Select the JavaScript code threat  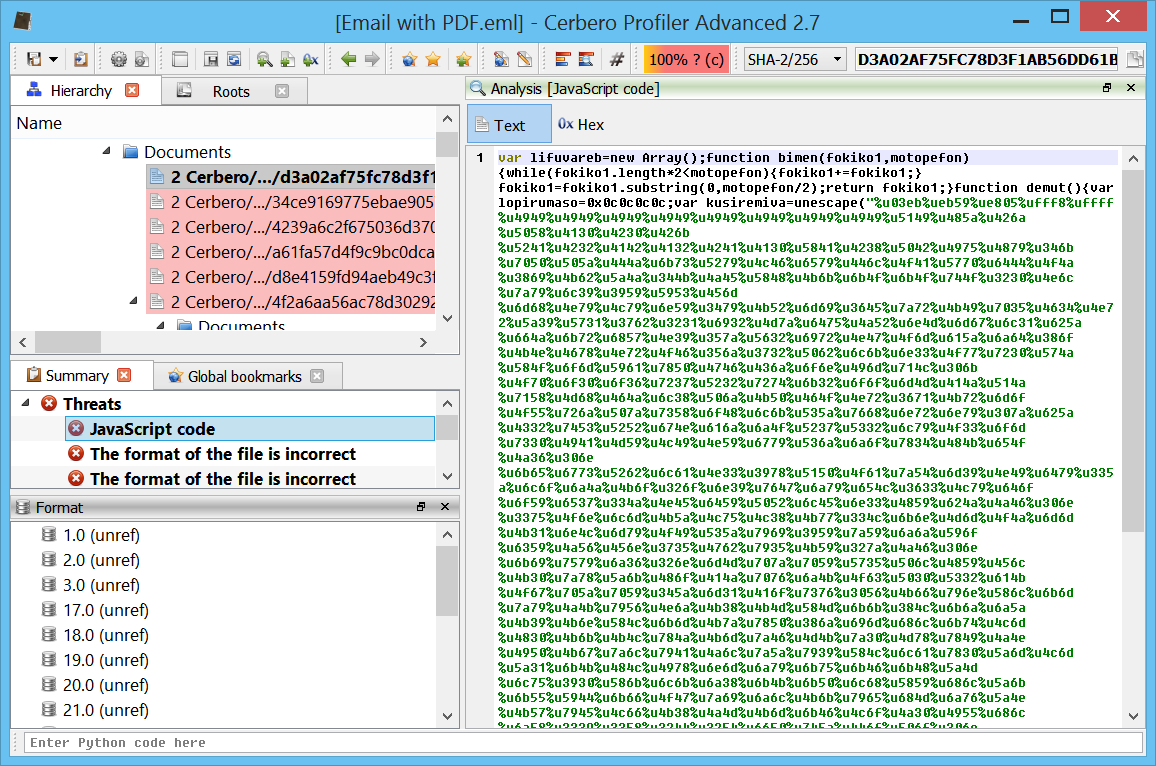coord(250,429)
